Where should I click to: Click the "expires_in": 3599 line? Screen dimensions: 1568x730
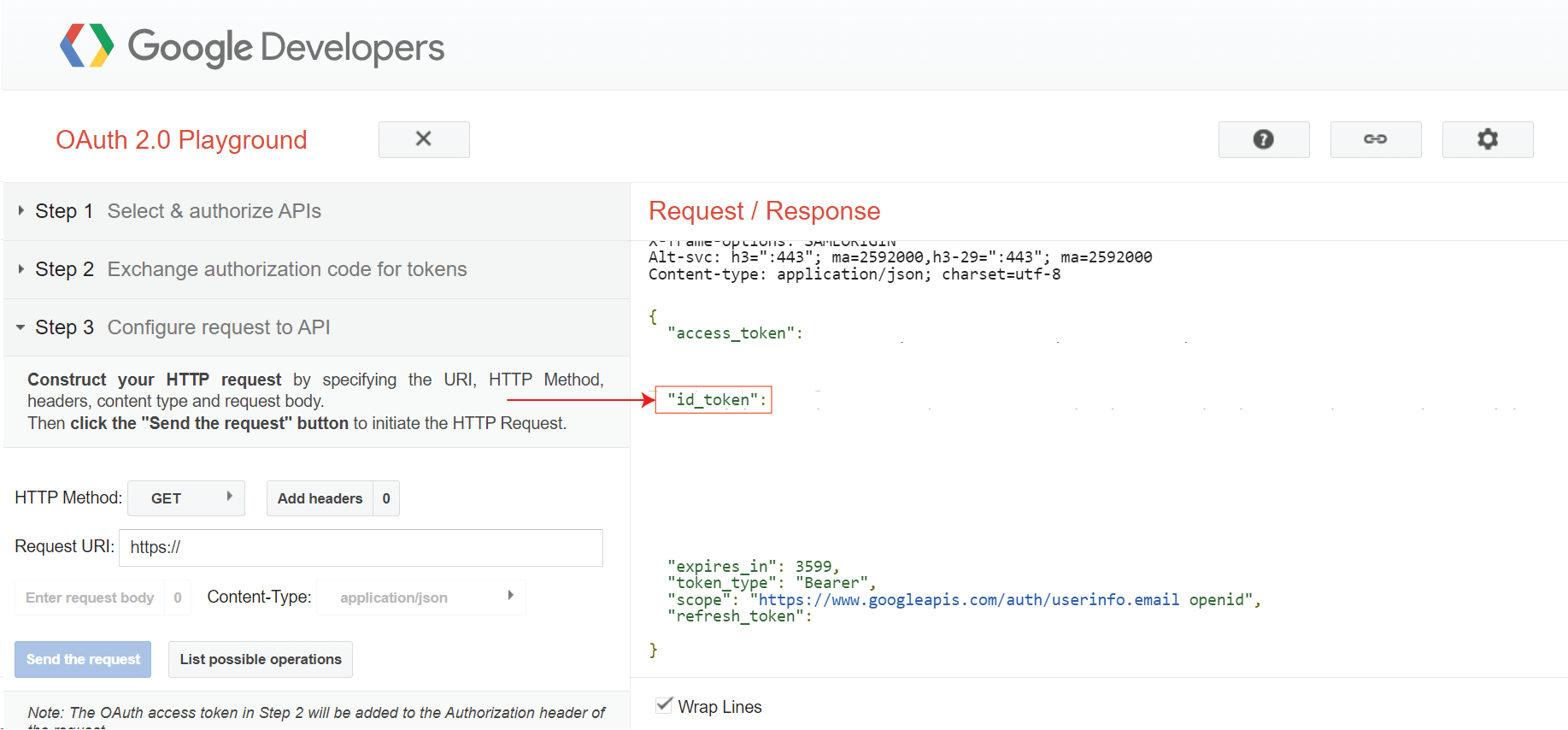point(753,567)
